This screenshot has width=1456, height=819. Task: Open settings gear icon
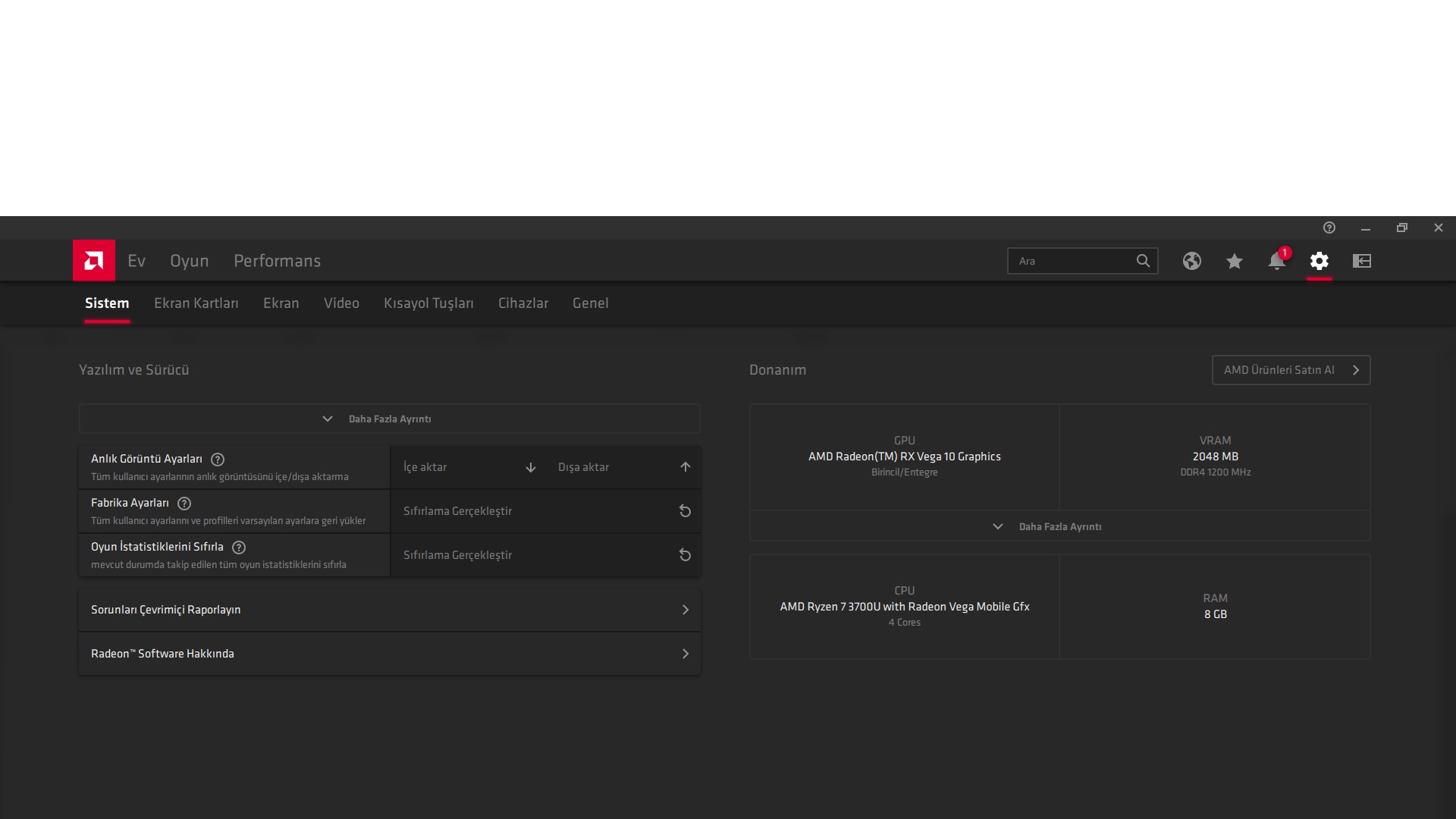[1319, 261]
